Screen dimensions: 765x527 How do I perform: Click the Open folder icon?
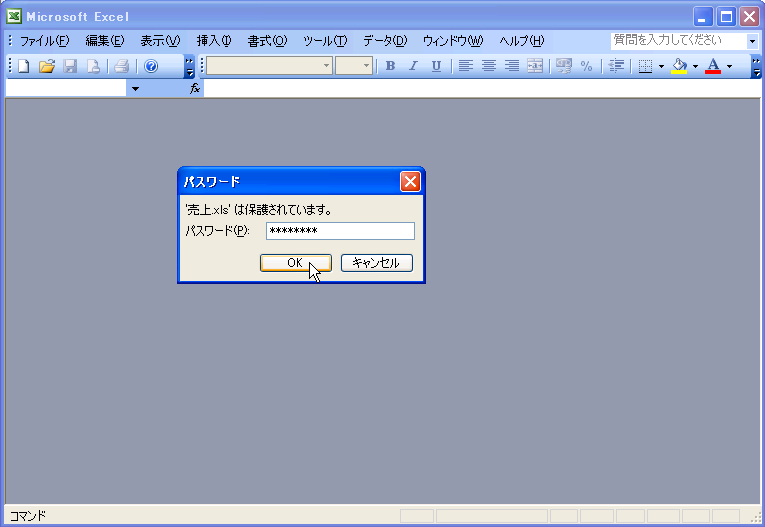point(47,66)
